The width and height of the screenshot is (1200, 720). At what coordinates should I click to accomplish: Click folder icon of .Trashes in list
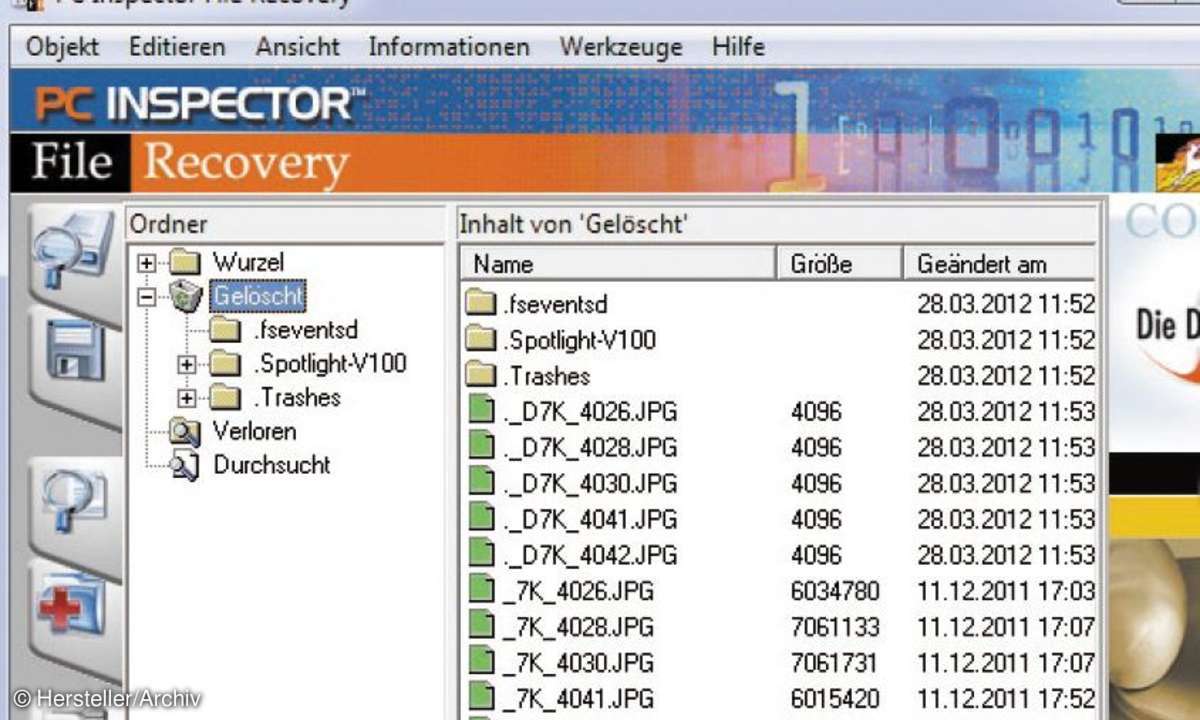483,376
